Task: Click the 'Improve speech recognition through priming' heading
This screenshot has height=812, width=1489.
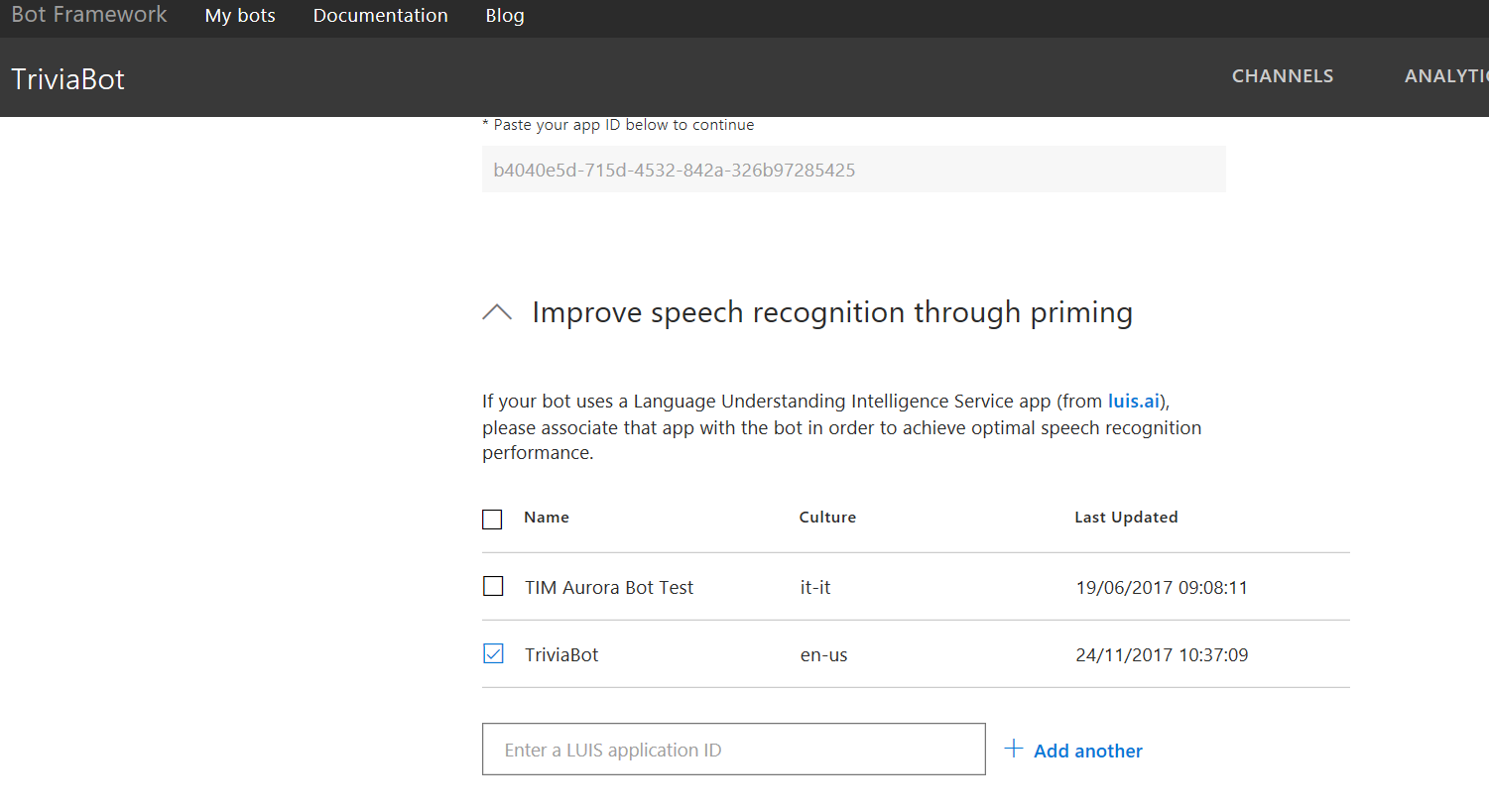Action: pyautogui.click(x=831, y=312)
